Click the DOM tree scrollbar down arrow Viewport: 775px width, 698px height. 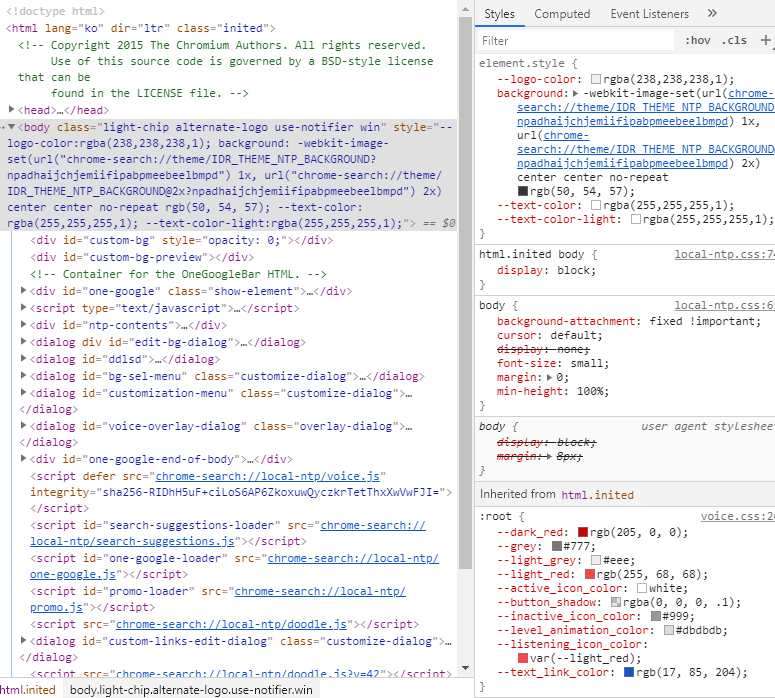465,668
